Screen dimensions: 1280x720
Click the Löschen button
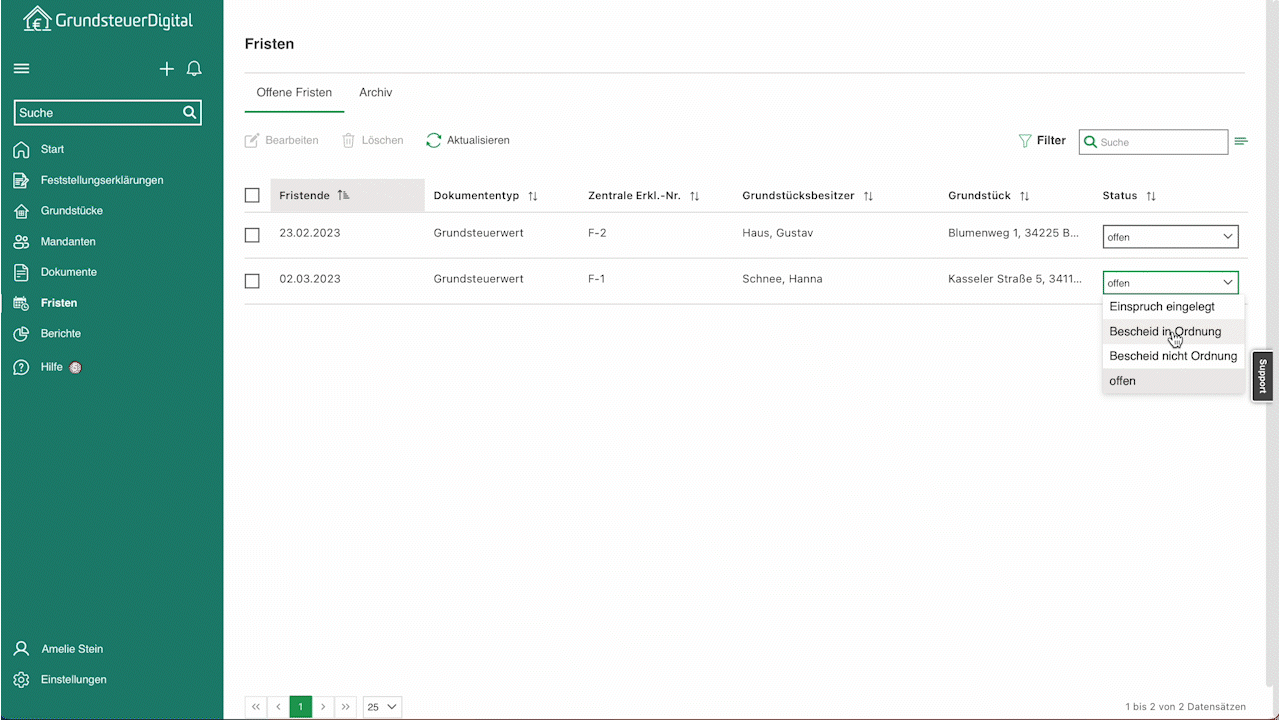372,141
